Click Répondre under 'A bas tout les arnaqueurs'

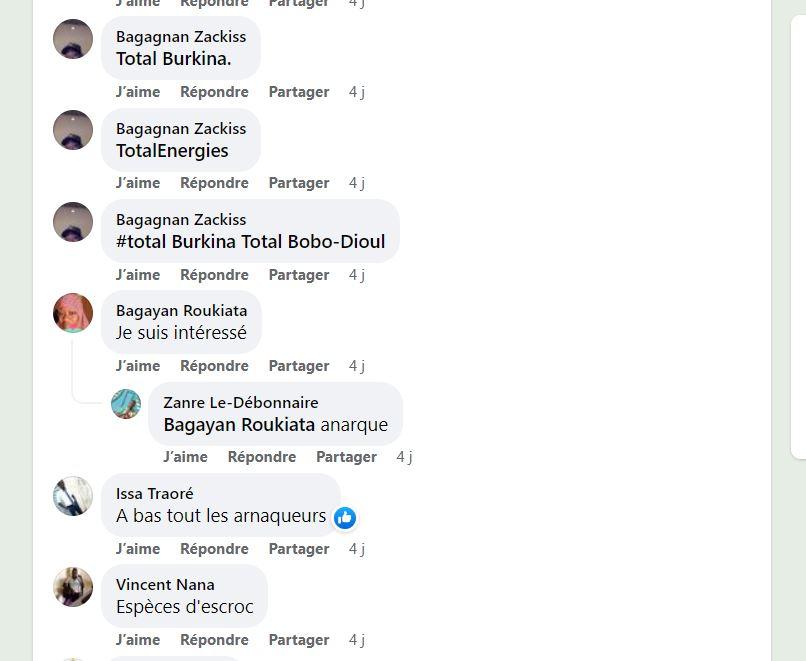coord(214,549)
